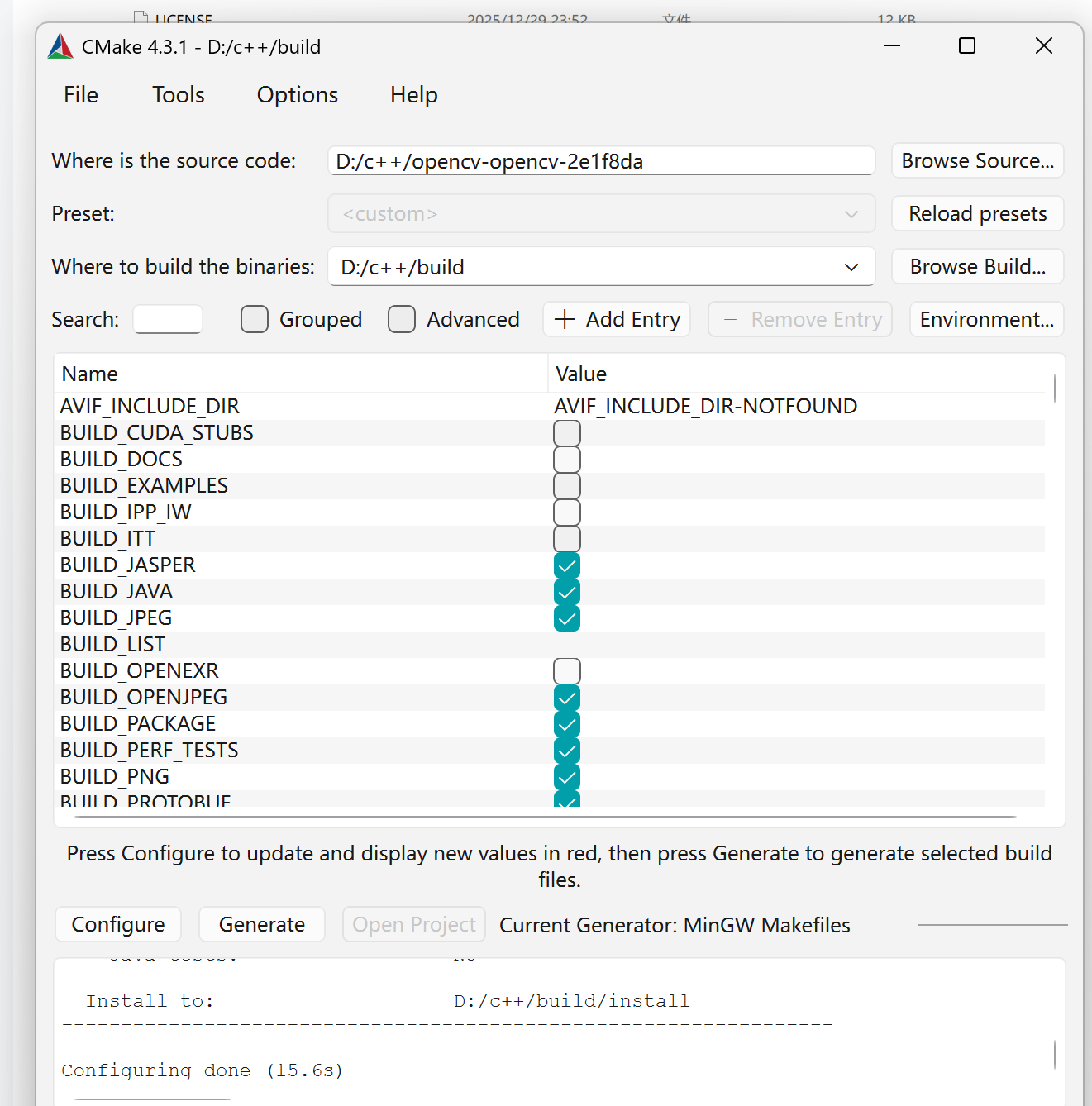Screen dimensions: 1092x1106
Task: Click Browse Source button
Action: (978, 160)
